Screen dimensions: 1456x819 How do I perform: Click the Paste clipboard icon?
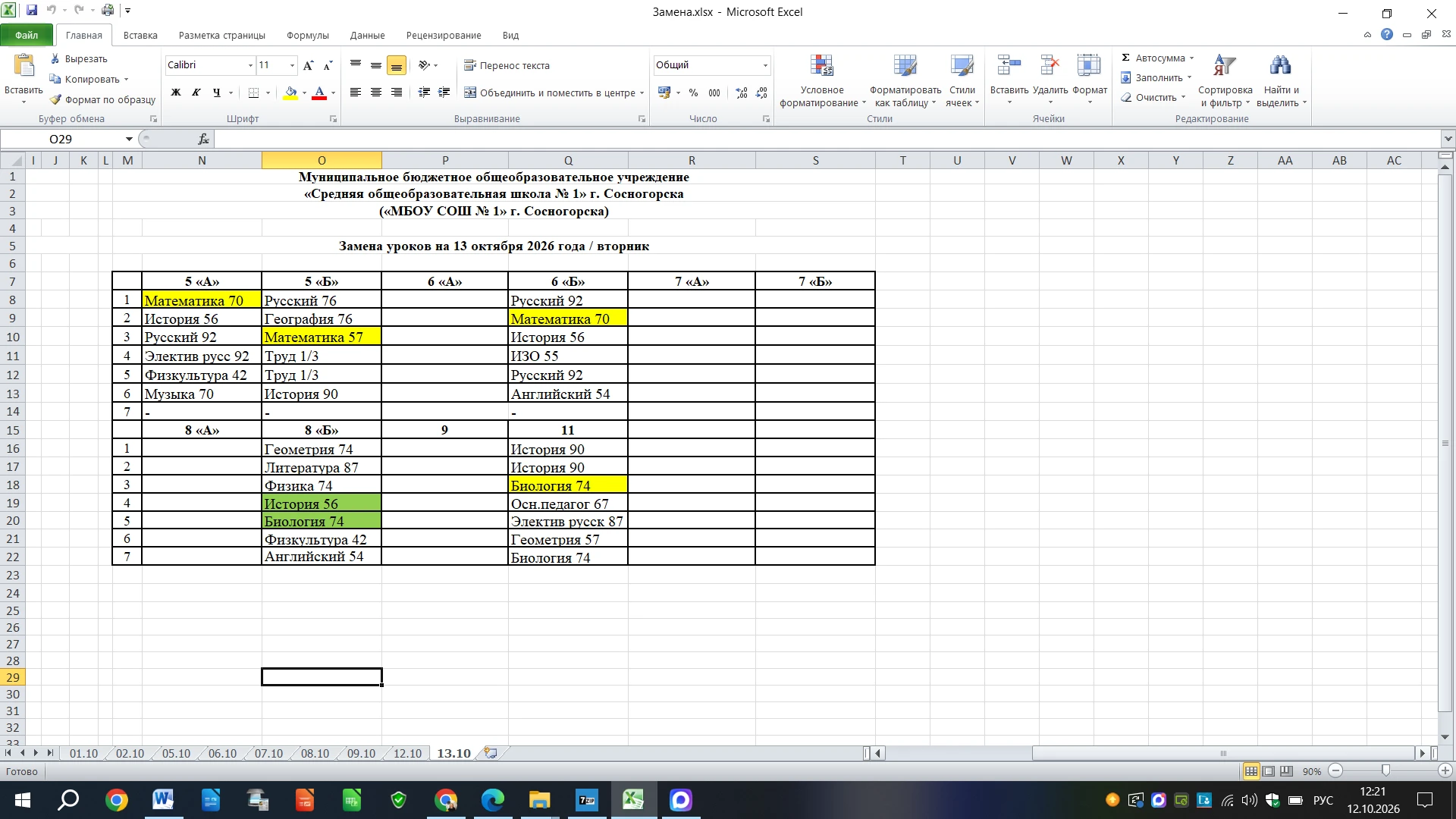click(x=24, y=67)
